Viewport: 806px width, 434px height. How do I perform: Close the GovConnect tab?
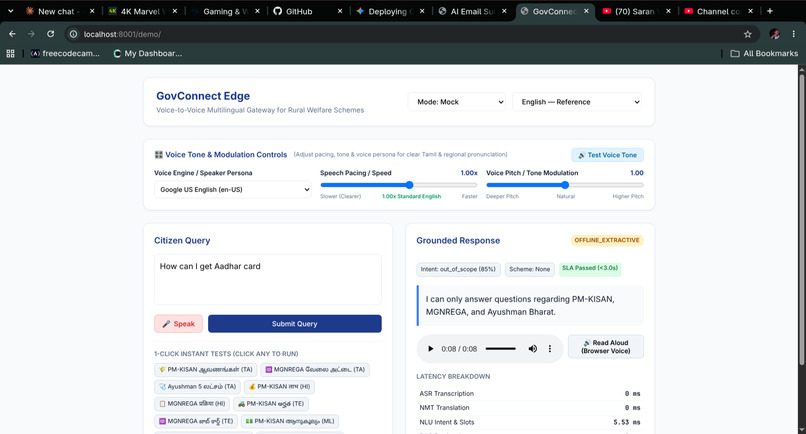586,11
